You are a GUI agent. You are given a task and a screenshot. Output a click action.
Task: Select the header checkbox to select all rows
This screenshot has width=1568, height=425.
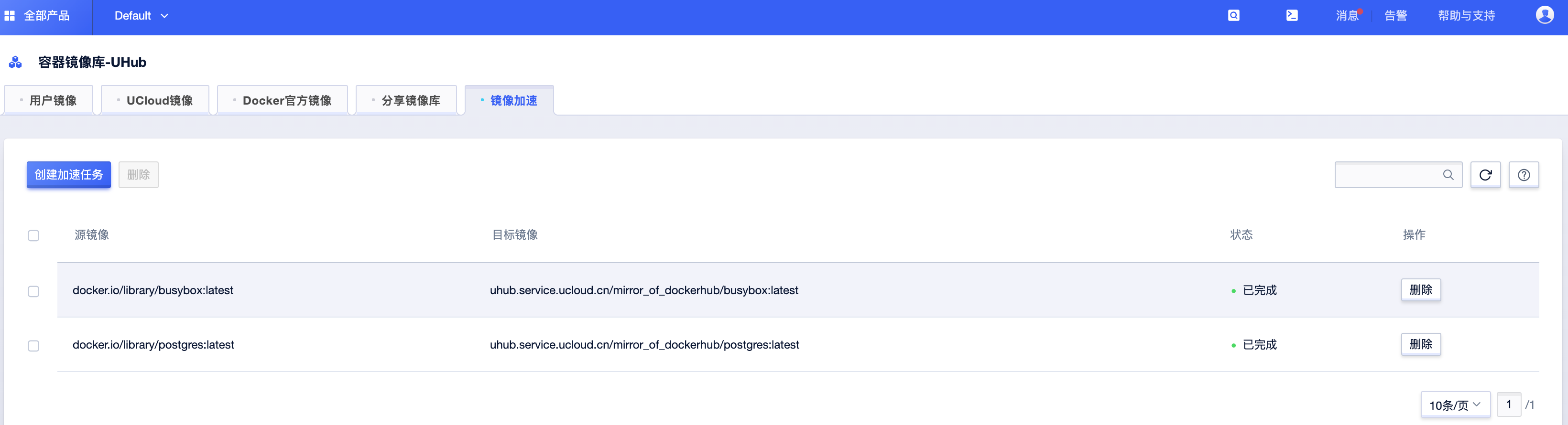(x=33, y=235)
